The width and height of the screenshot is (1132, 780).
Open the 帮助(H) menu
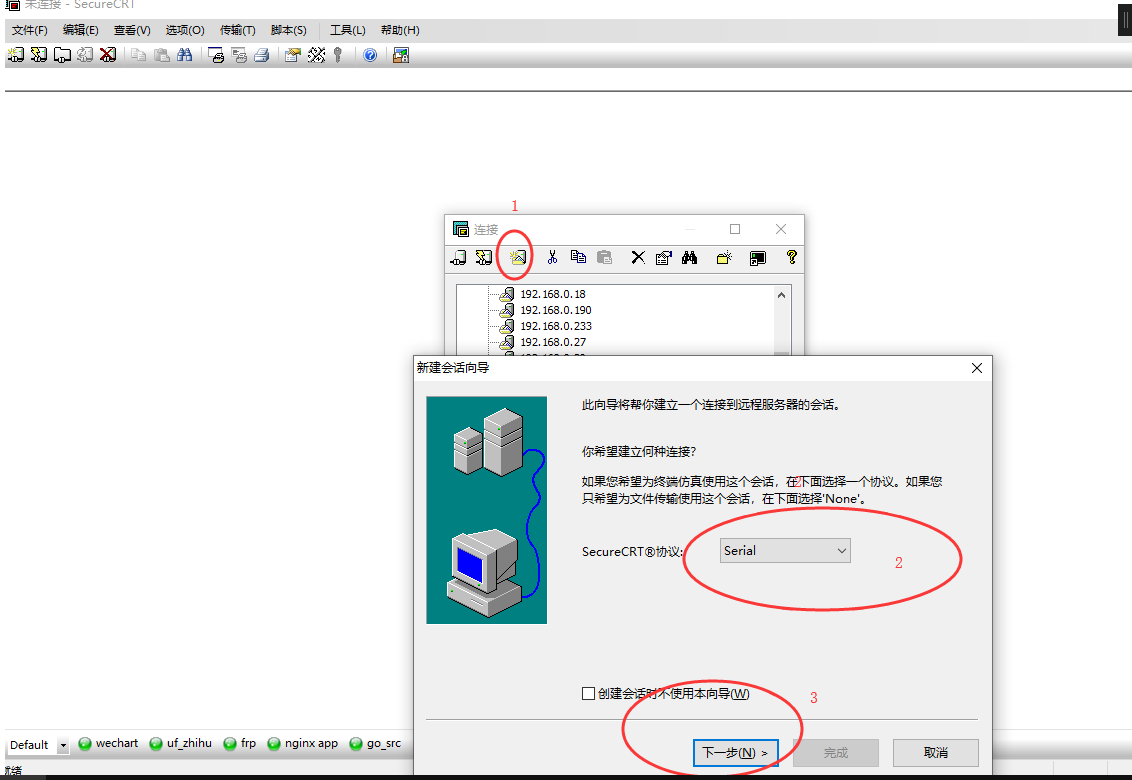pos(400,30)
